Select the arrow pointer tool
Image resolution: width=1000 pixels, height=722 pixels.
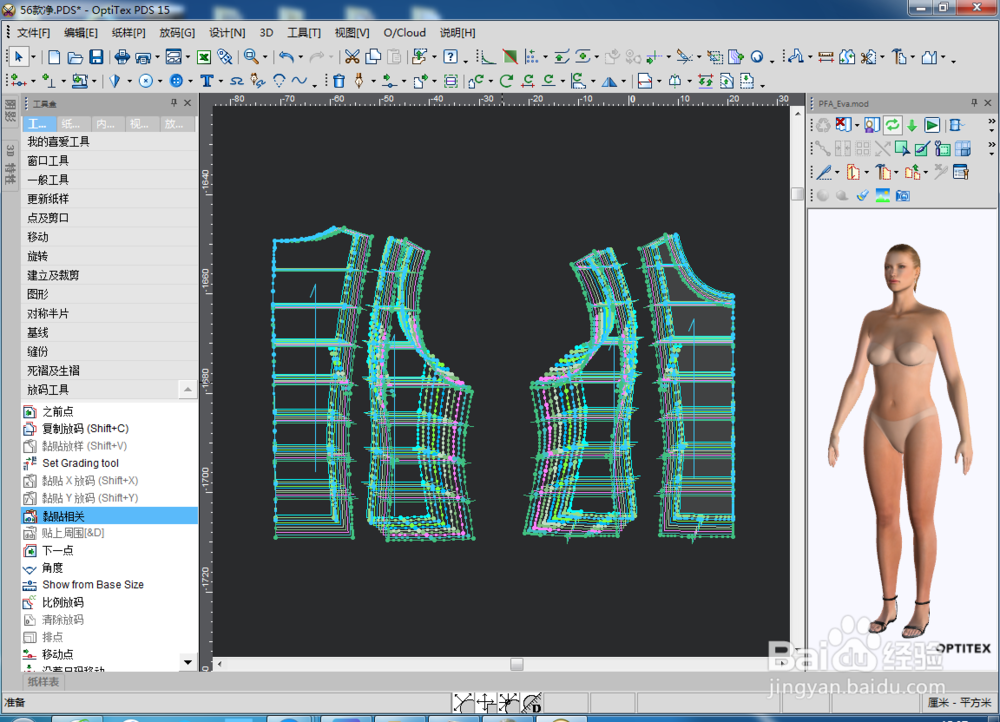point(18,57)
